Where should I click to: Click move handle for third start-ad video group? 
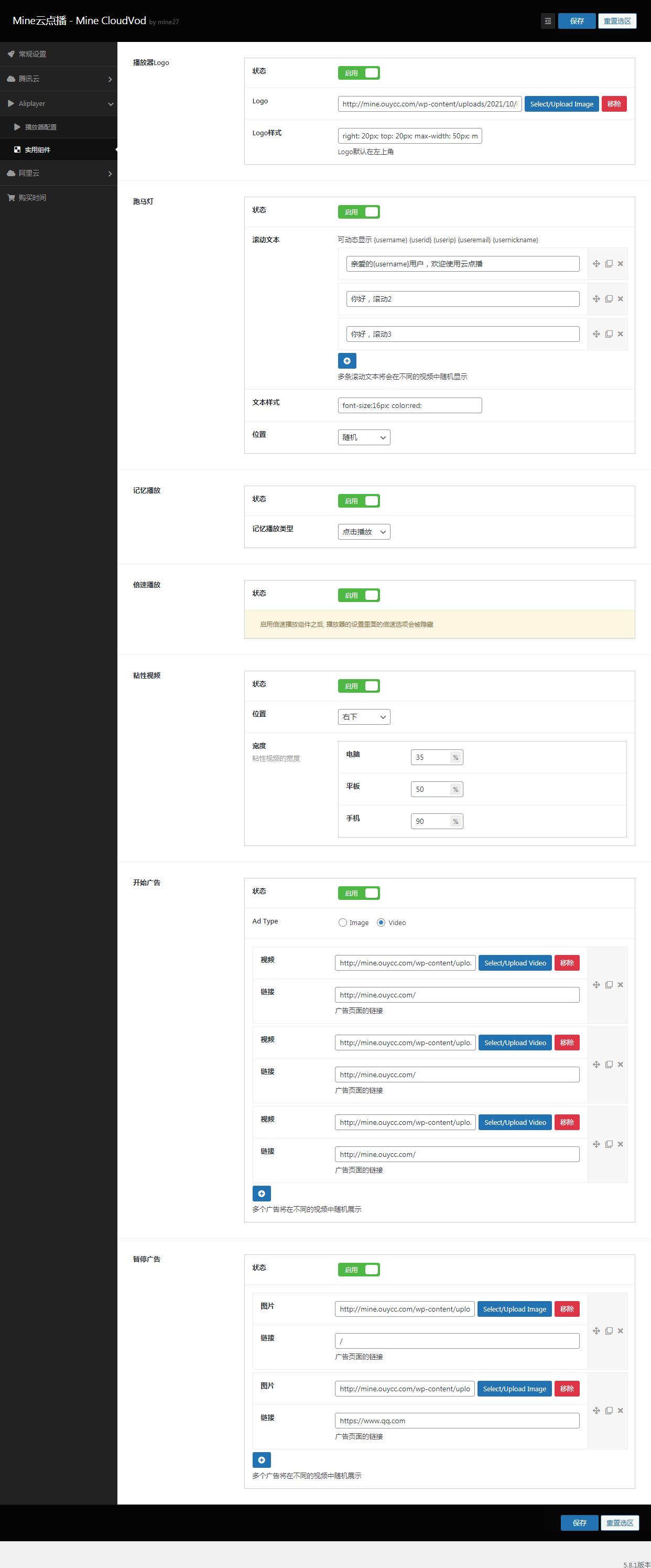click(596, 1144)
